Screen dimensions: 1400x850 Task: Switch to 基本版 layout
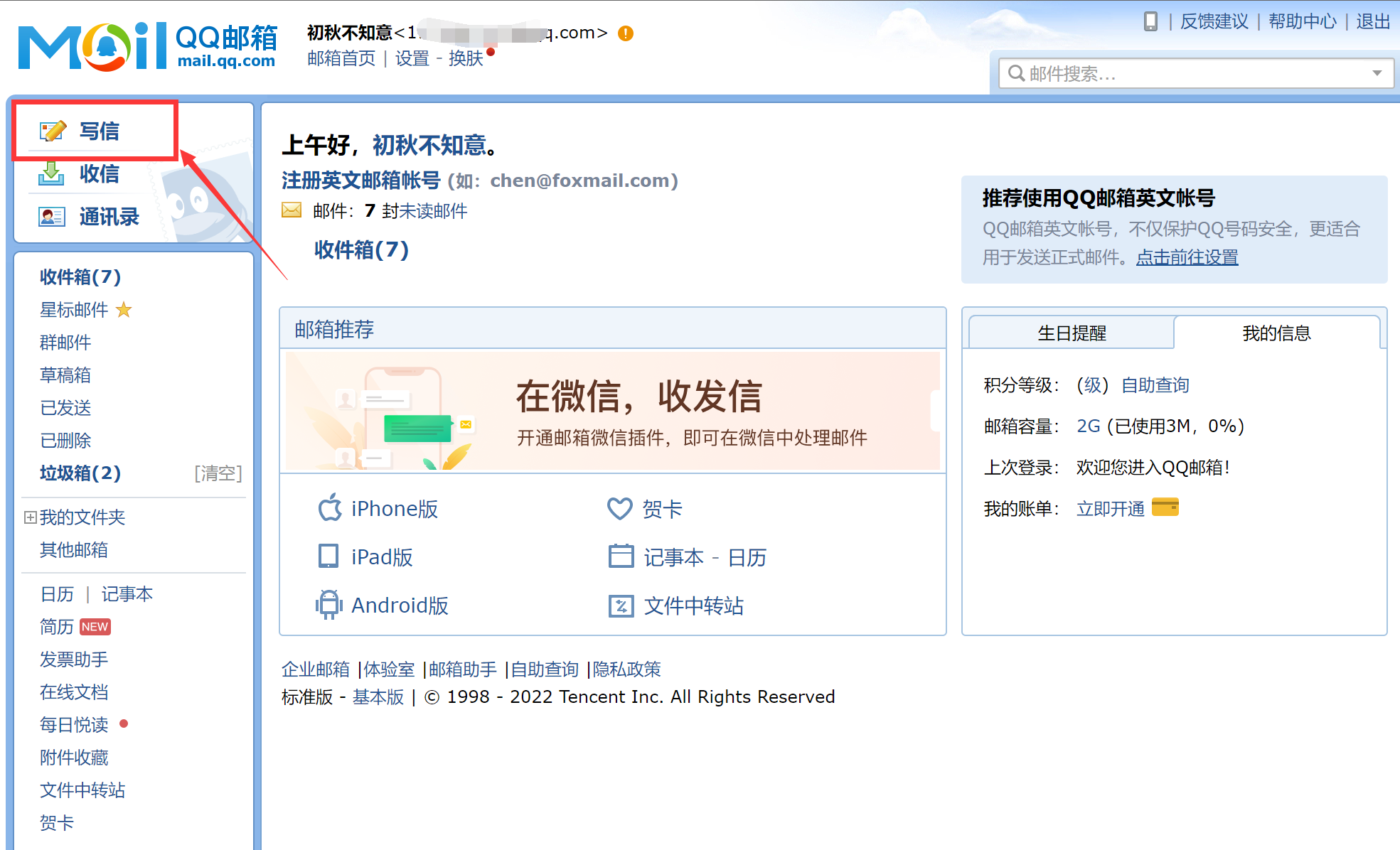pos(378,697)
